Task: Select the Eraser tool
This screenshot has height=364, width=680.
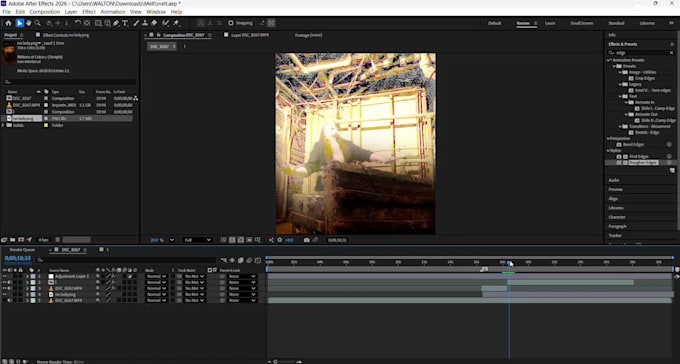Action: [x=154, y=23]
